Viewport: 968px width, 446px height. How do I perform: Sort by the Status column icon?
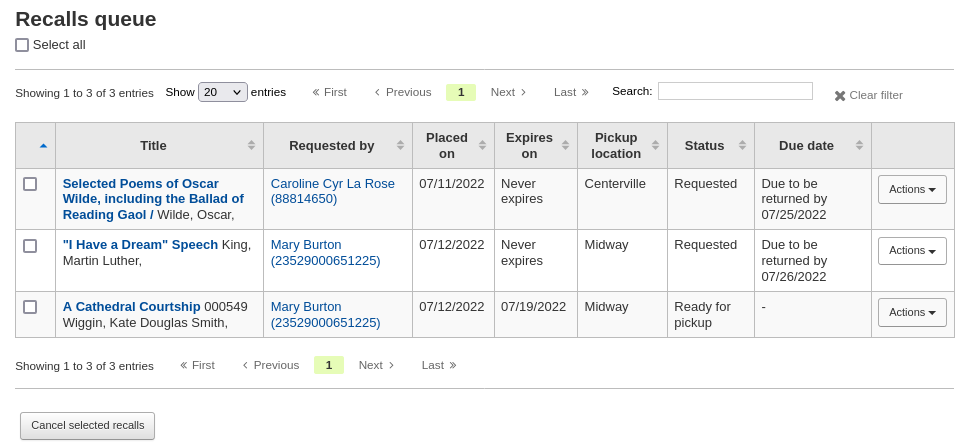[742, 145]
